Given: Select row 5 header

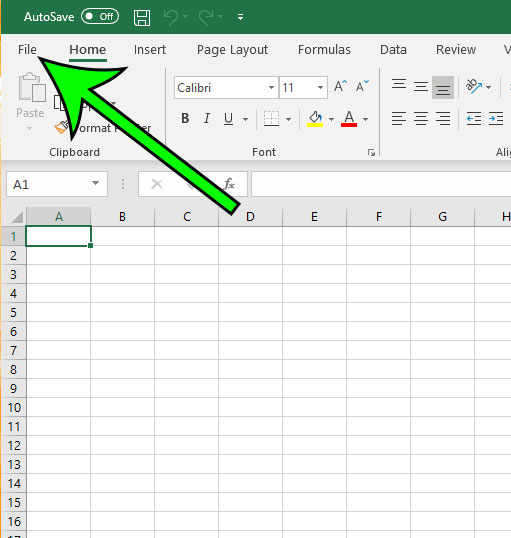Looking at the screenshot, I should tap(13, 313).
